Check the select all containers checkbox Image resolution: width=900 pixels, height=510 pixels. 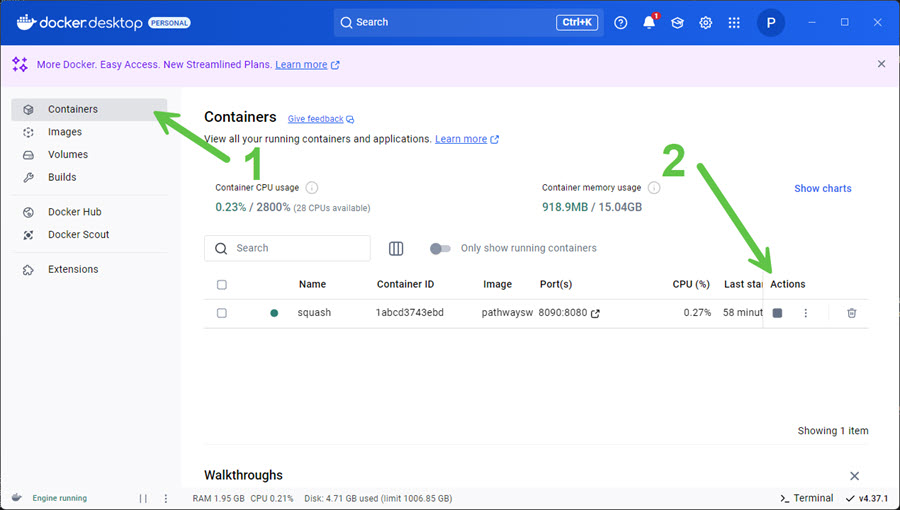(x=222, y=285)
